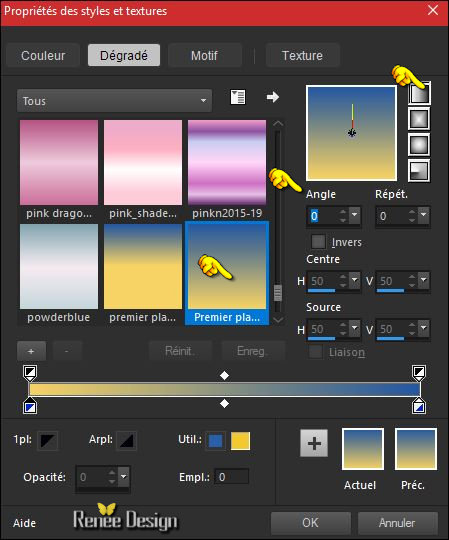Switch to the Texture tab
The width and height of the screenshot is (449, 540).
[x=302, y=55]
